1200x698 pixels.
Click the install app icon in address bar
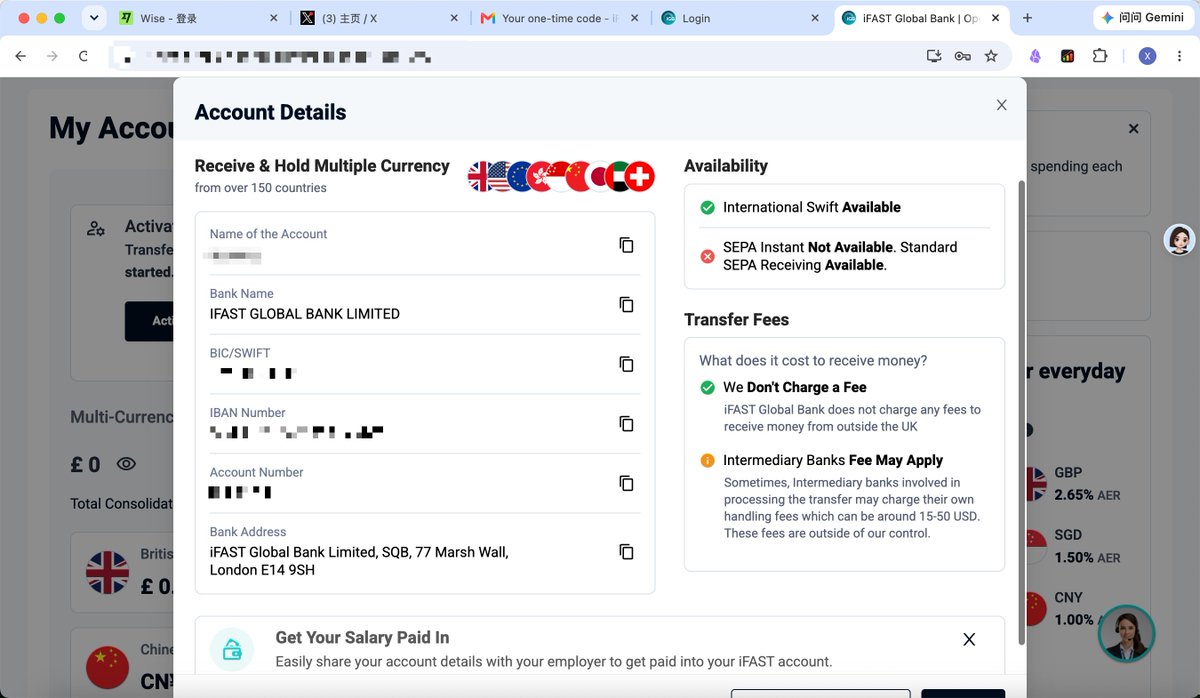tap(935, 56)
